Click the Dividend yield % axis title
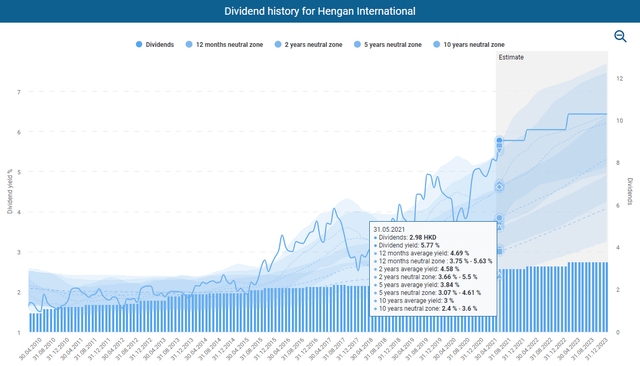 tap(10, 191)
